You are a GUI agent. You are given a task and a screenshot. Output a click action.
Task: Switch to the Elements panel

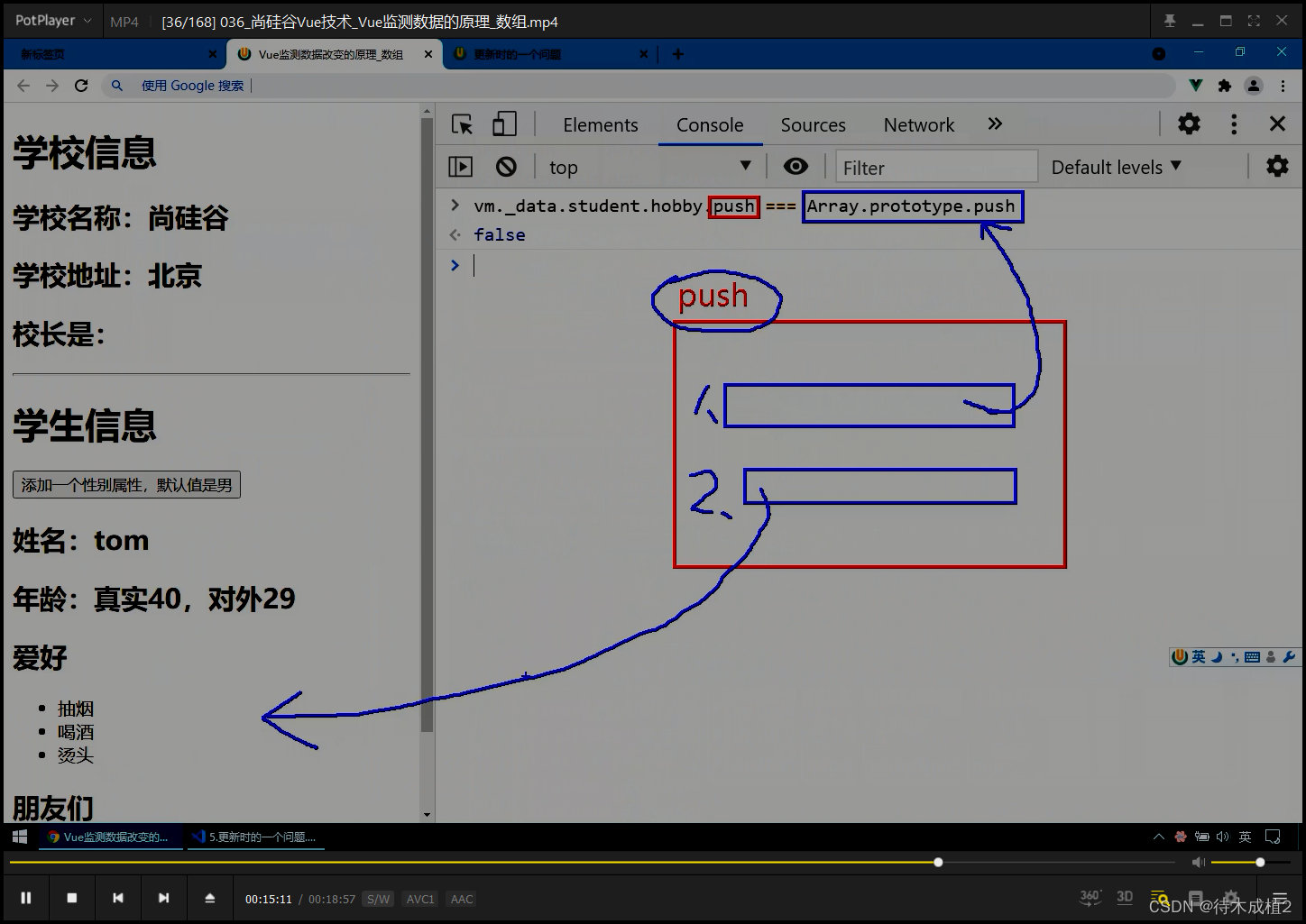coord(601,125)
